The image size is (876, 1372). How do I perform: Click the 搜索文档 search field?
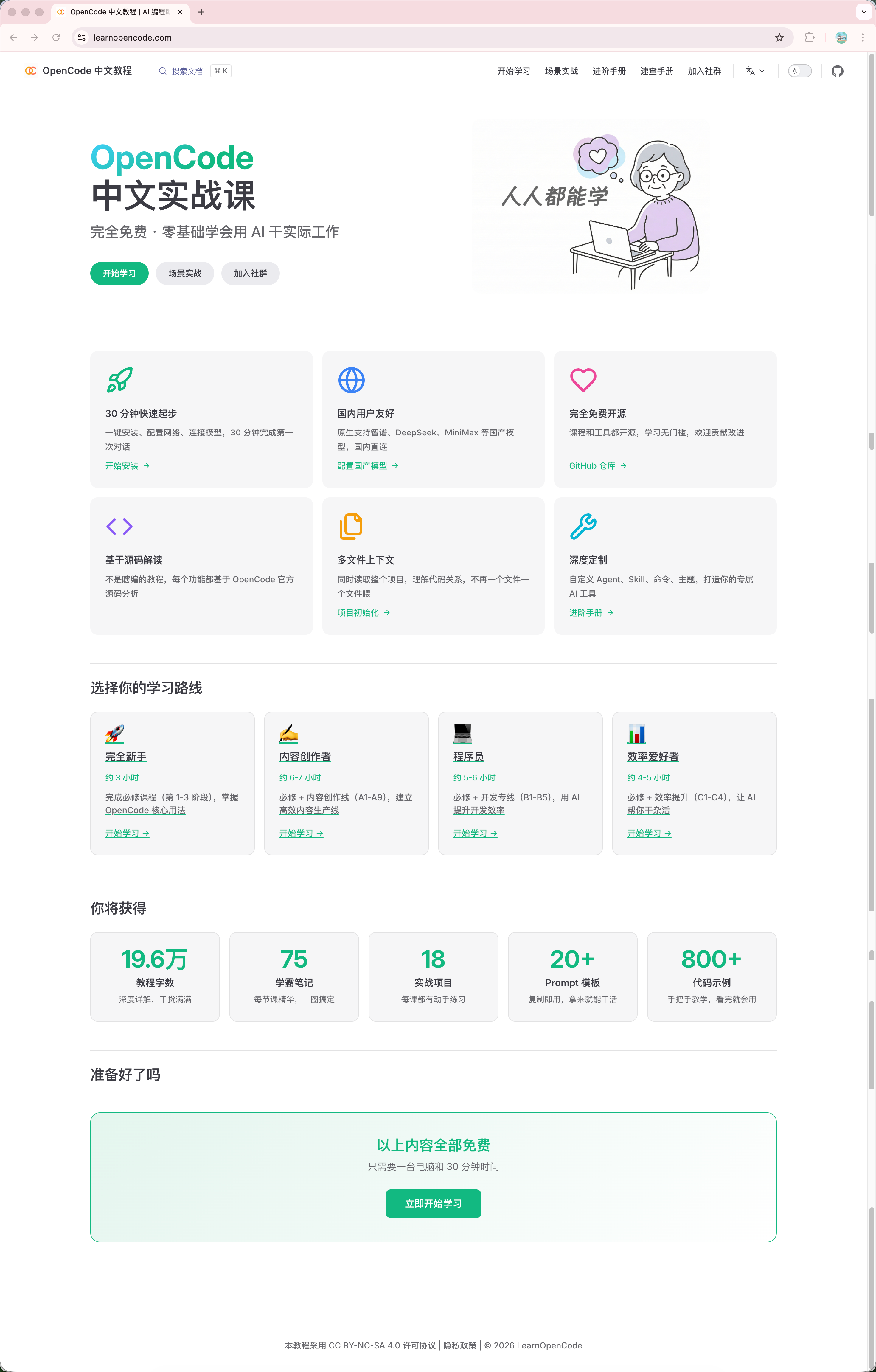pyautogui.click(x=187, y=71)
